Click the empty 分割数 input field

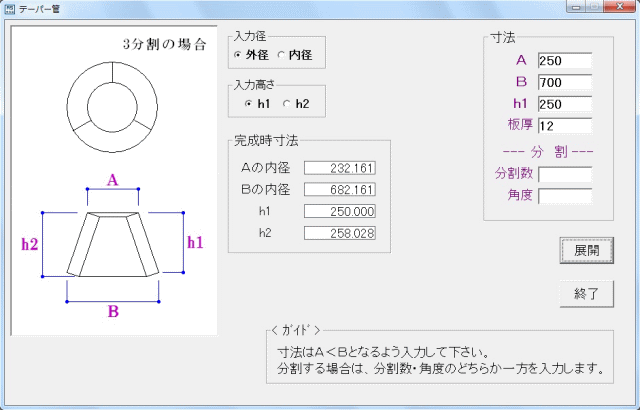[565, 174]
